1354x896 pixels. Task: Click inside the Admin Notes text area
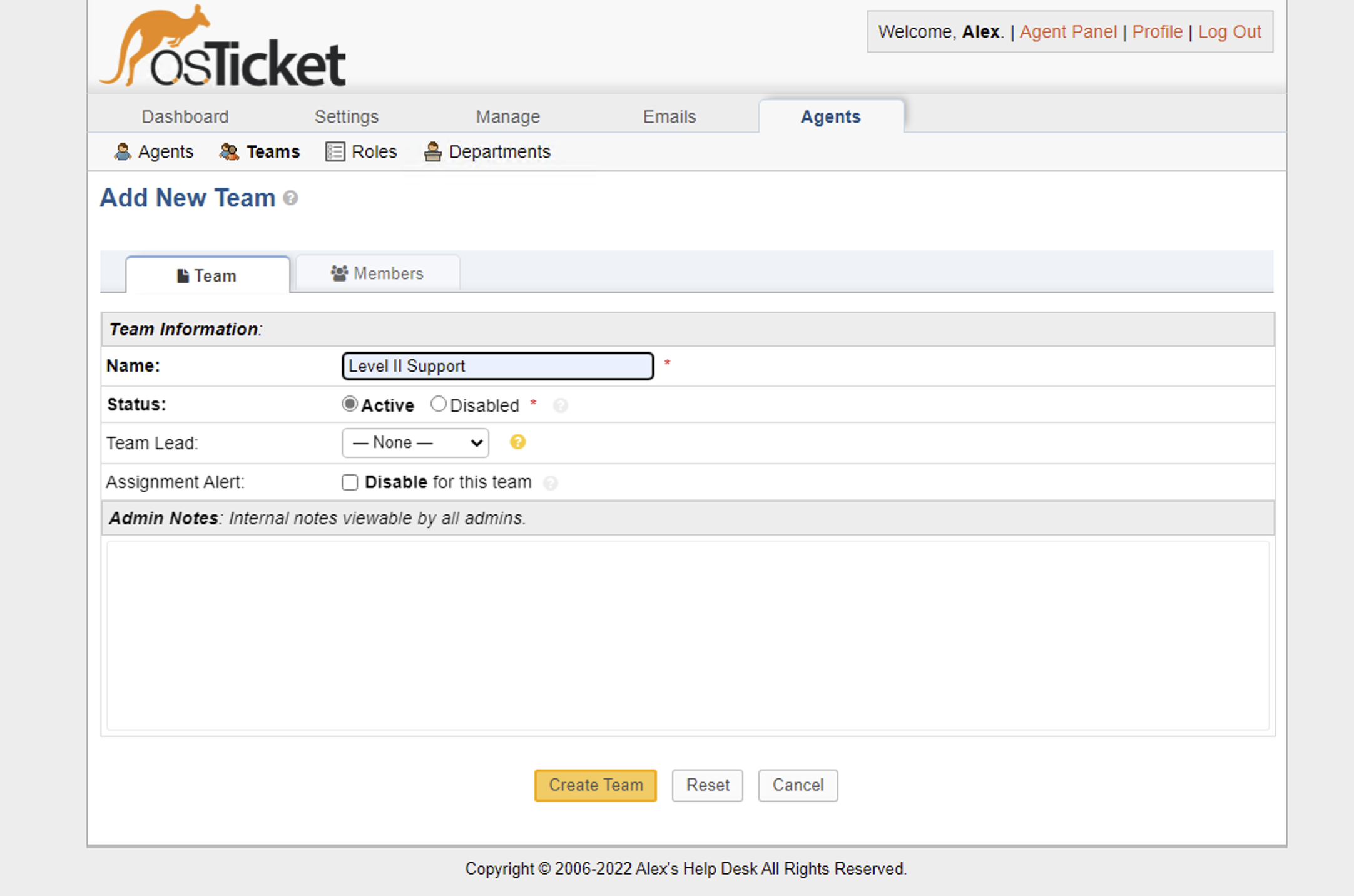(x=687, y=635)
